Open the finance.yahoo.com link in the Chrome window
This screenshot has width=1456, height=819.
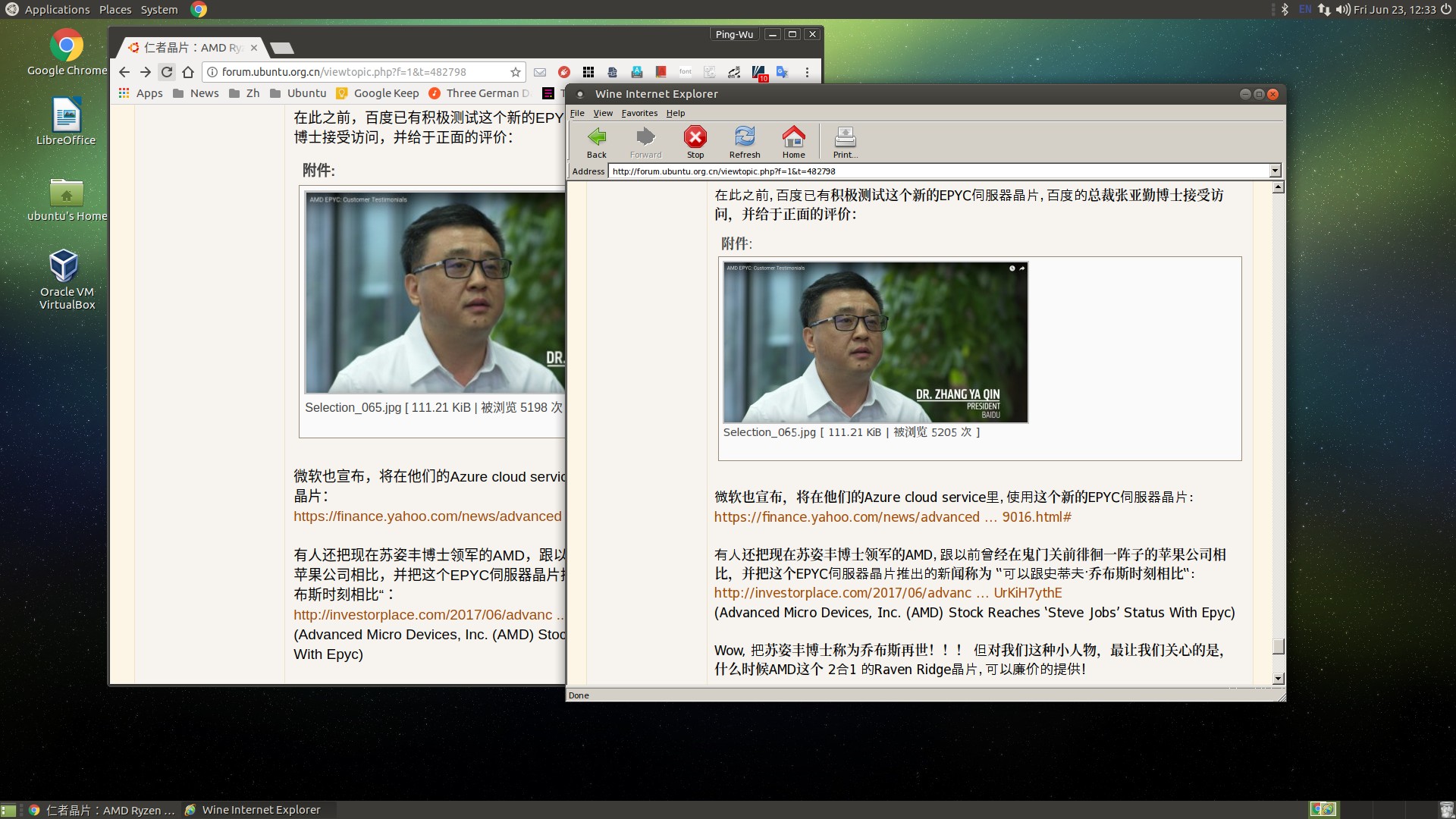click(428, 516)
